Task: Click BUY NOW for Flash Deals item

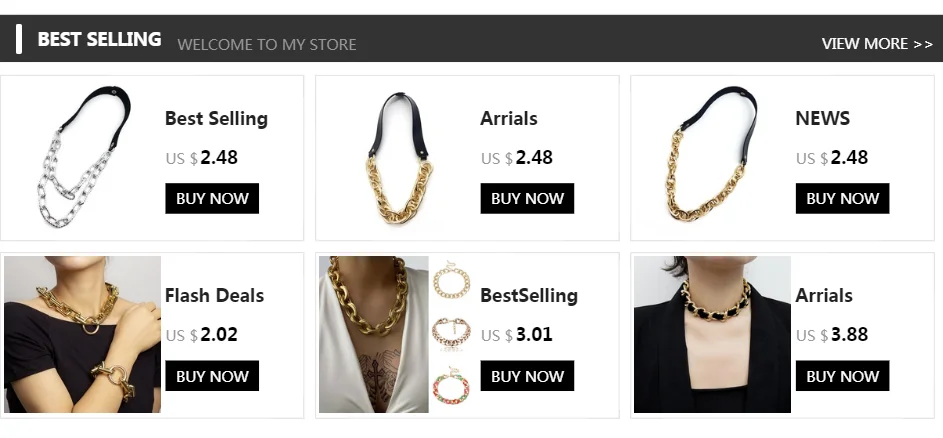Action: 212,376
